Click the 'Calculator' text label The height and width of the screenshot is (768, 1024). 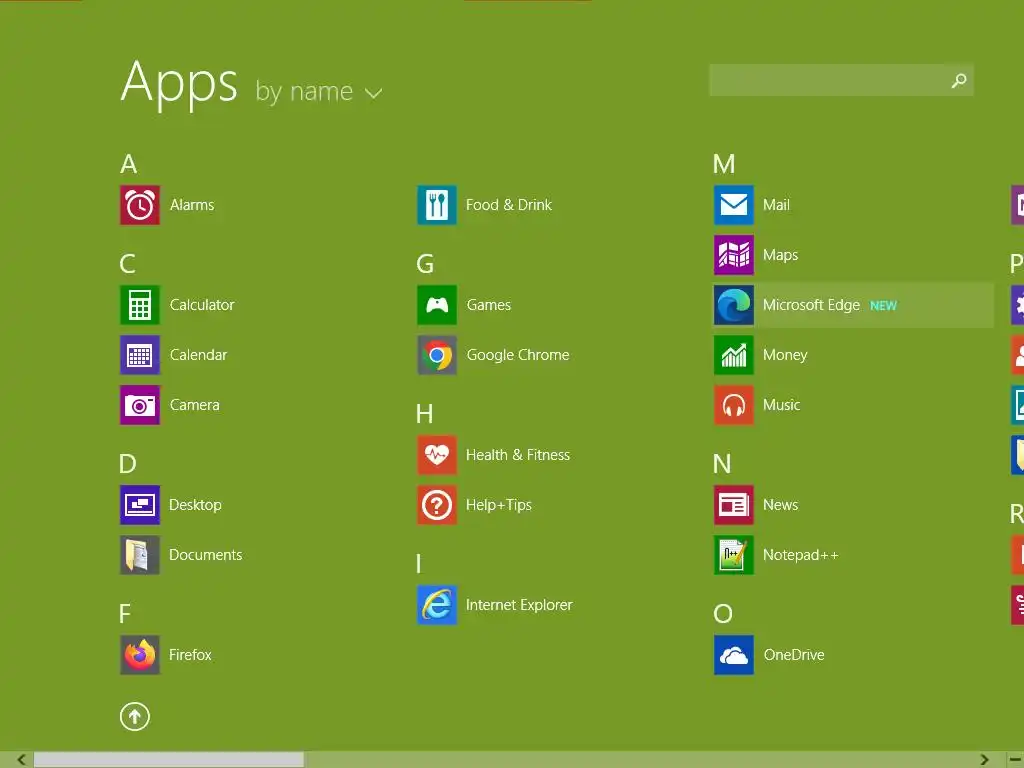pos(202,305)
